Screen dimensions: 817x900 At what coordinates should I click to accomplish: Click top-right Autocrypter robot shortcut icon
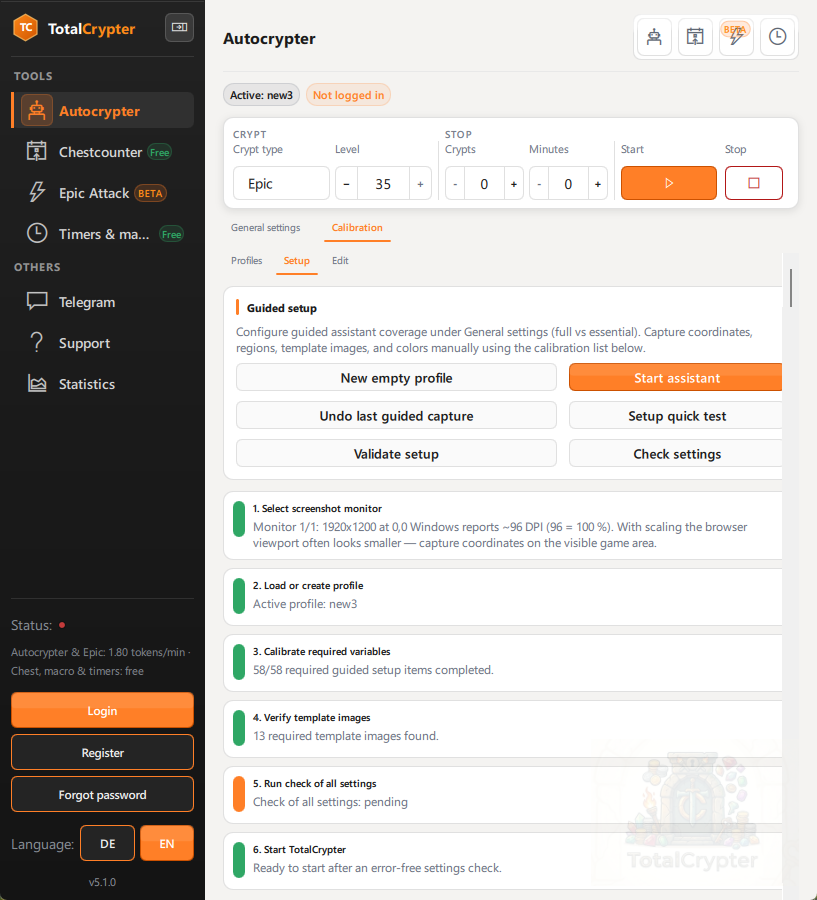[x=654, y=37]
